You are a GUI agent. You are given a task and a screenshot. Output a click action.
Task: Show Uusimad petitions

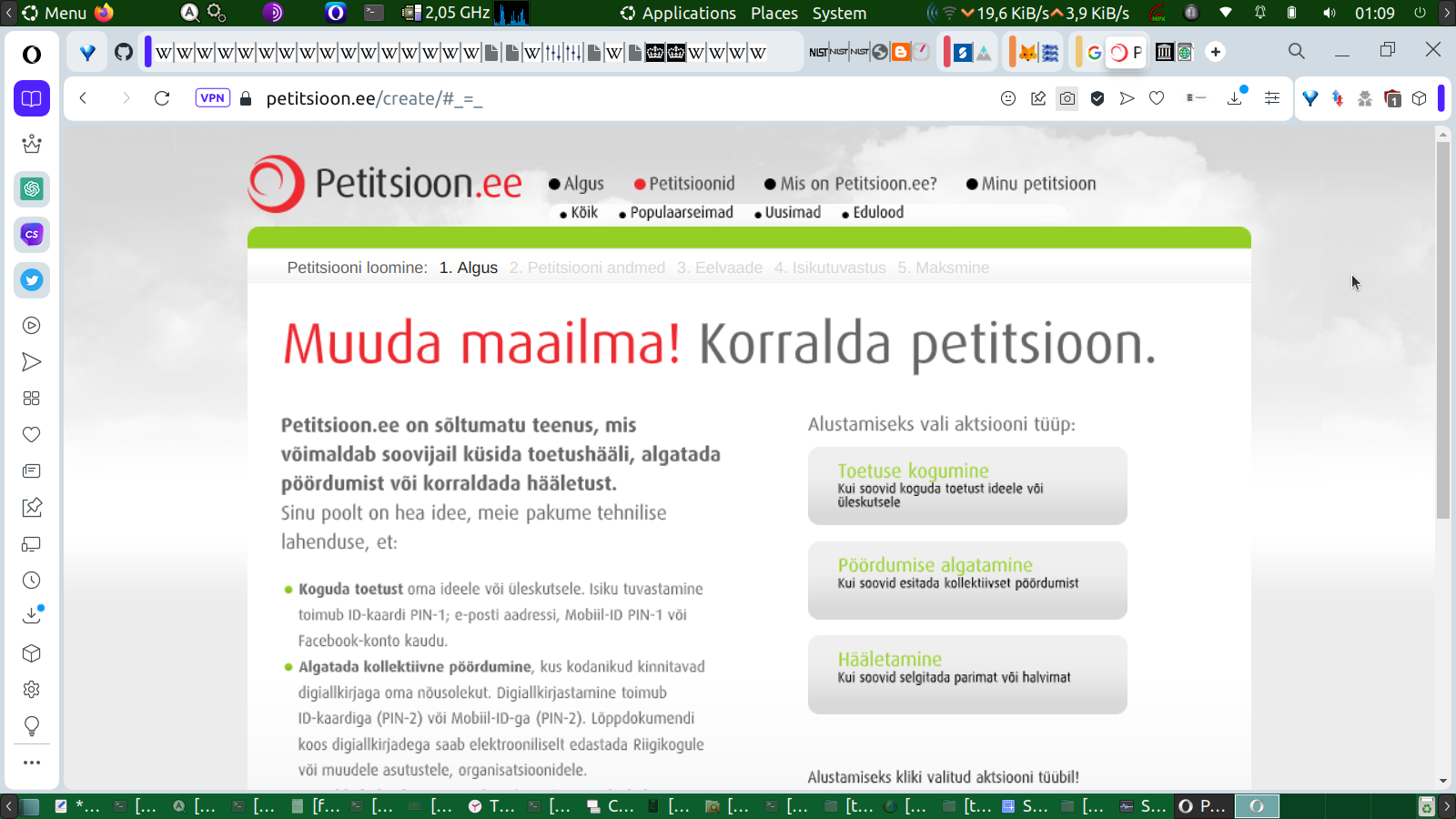[x=787, y=212]
